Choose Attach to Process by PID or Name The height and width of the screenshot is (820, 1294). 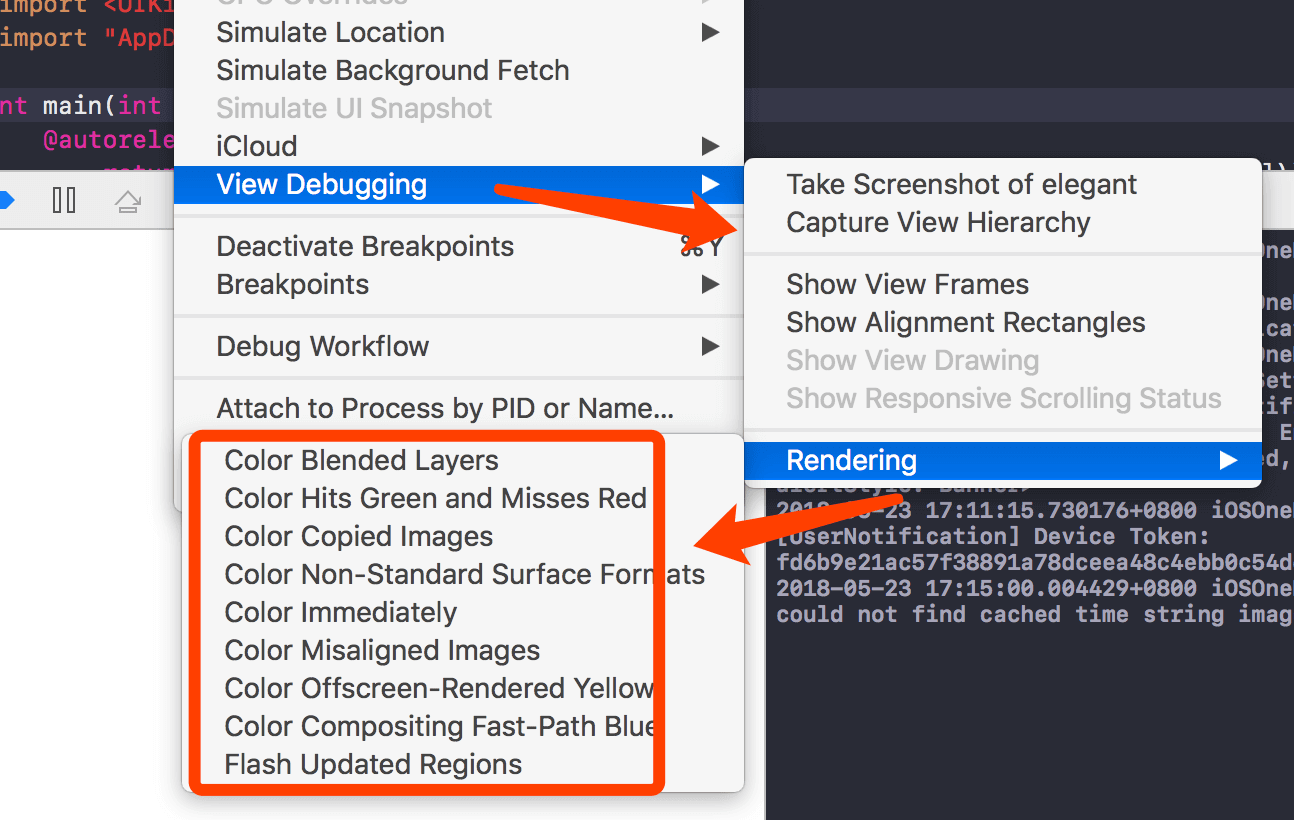pyautogui.click(x=444, y=408)
